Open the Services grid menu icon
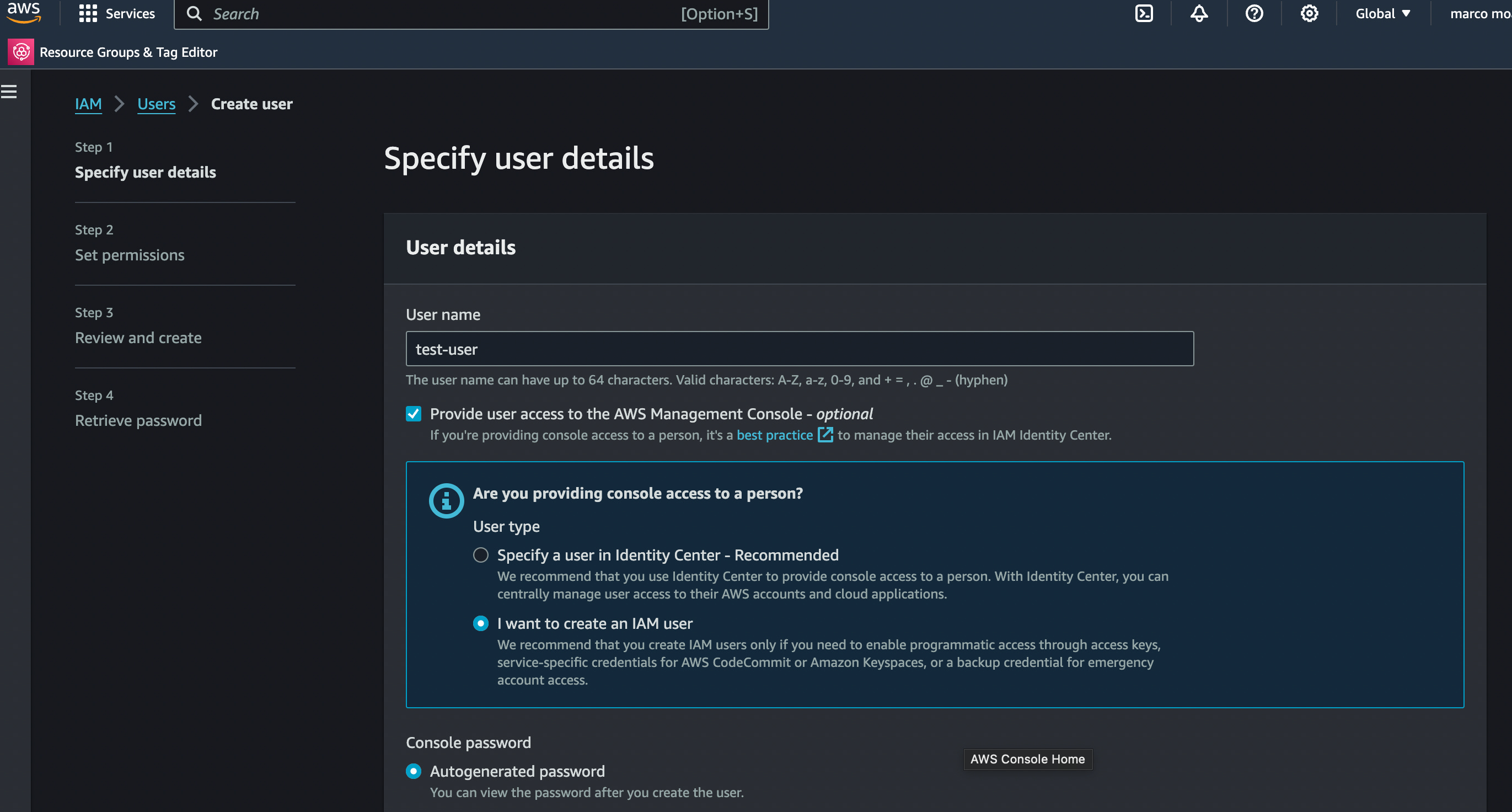 pyautogui.click(x=88, y=13)
